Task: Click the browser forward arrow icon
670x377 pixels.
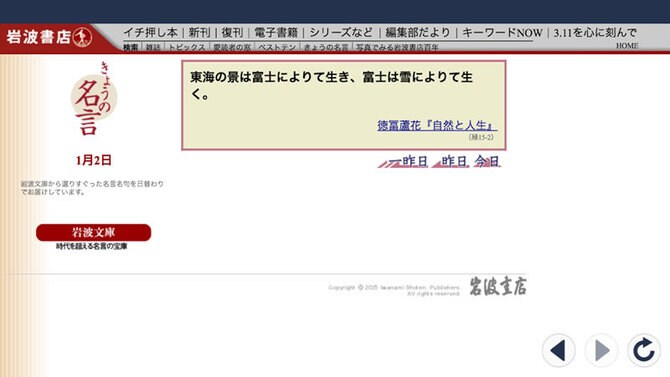Action: 601,350
